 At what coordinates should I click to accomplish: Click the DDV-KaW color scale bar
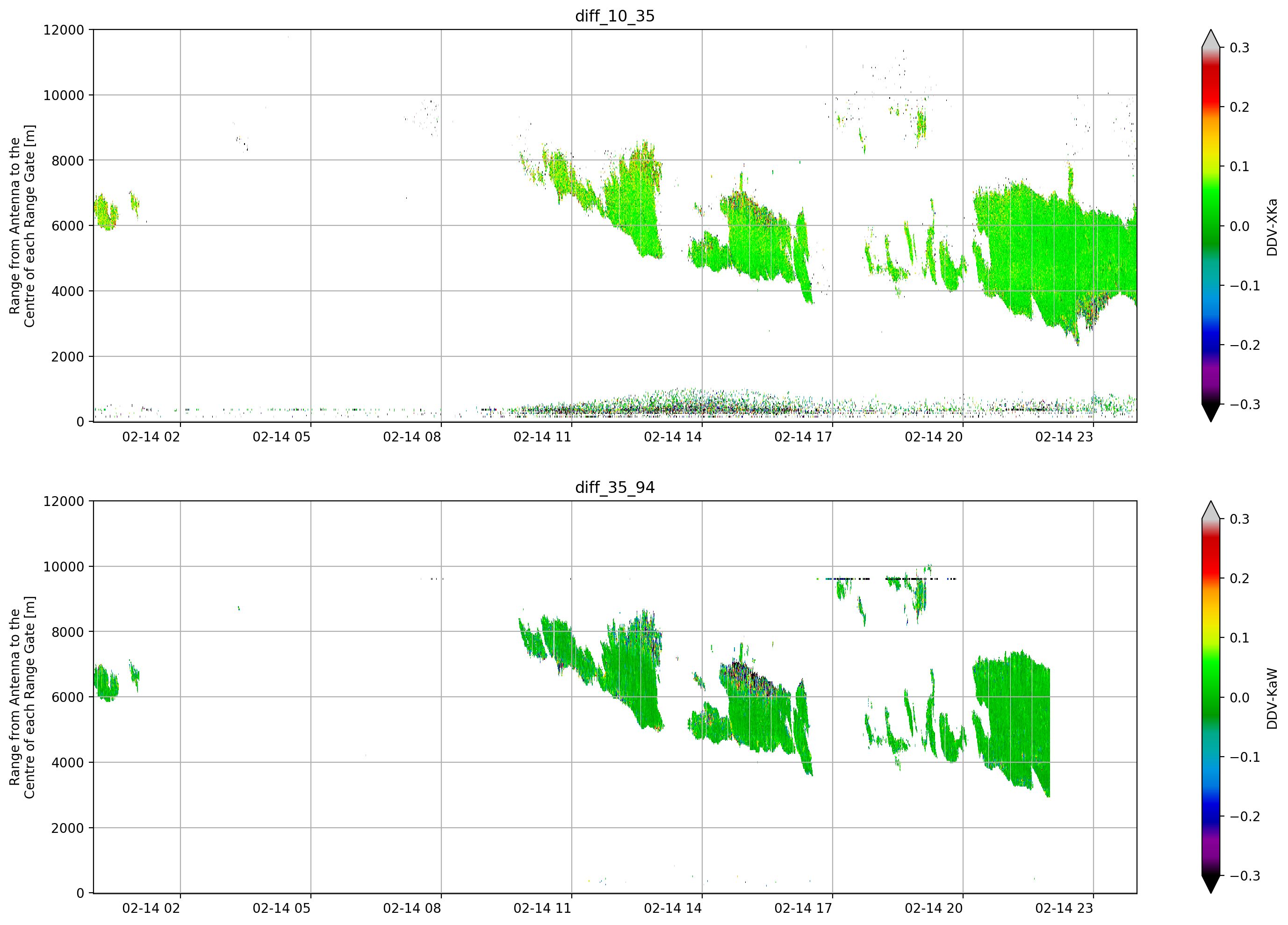(x=1211, y=697)
